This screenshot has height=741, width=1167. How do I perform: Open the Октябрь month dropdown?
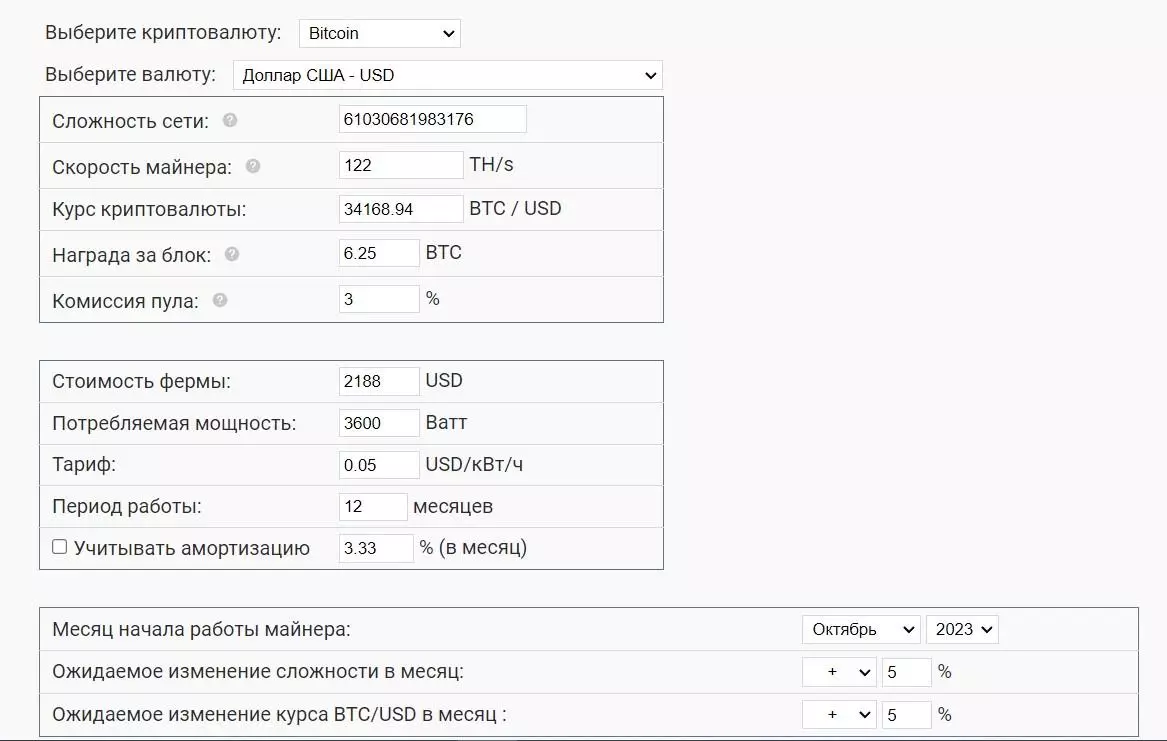(860, 629)
